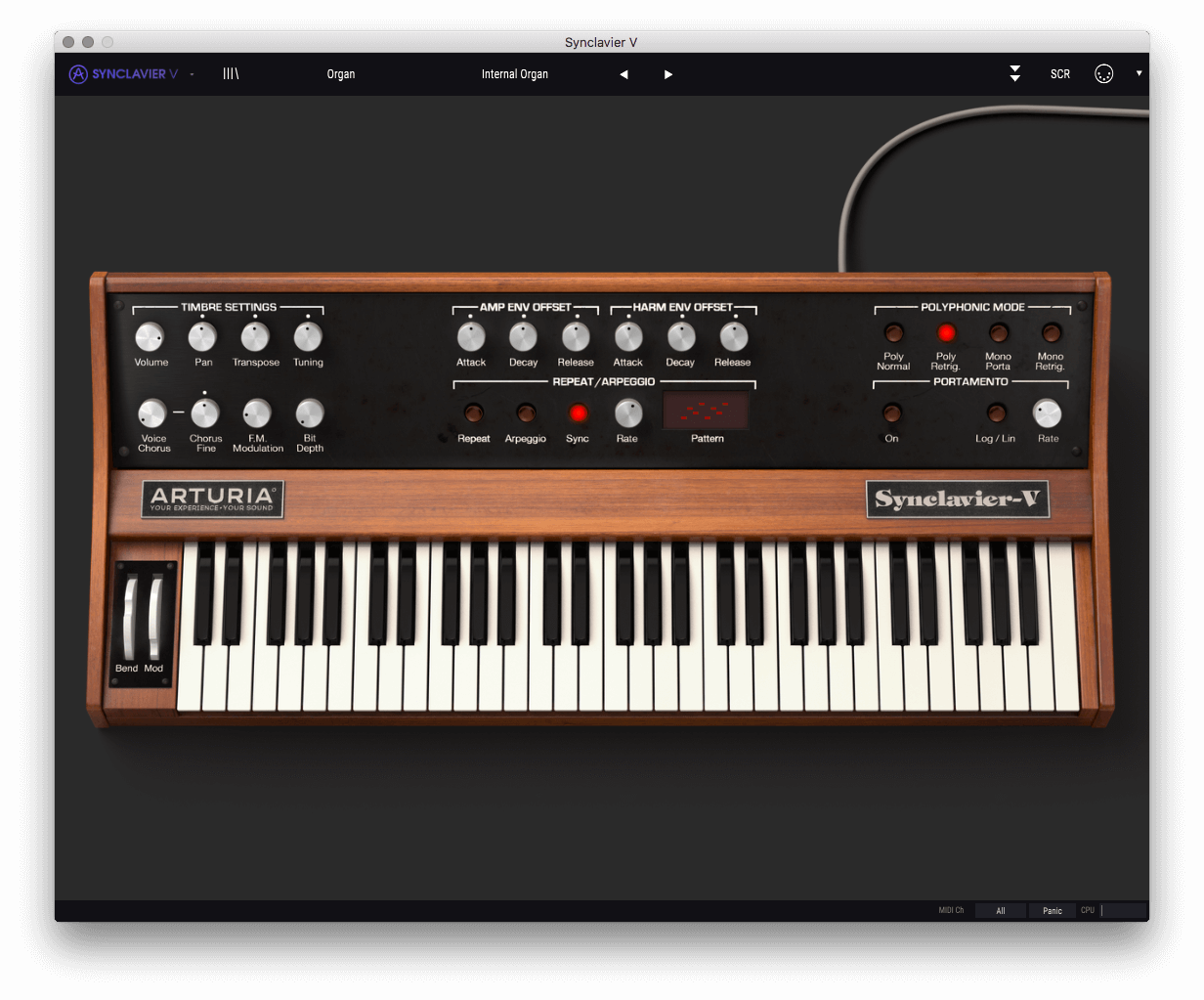Screen dimensions: 1204x1000
Task: Open the Synclavier V menu dropdown arrow
Action: pos(193,75)
